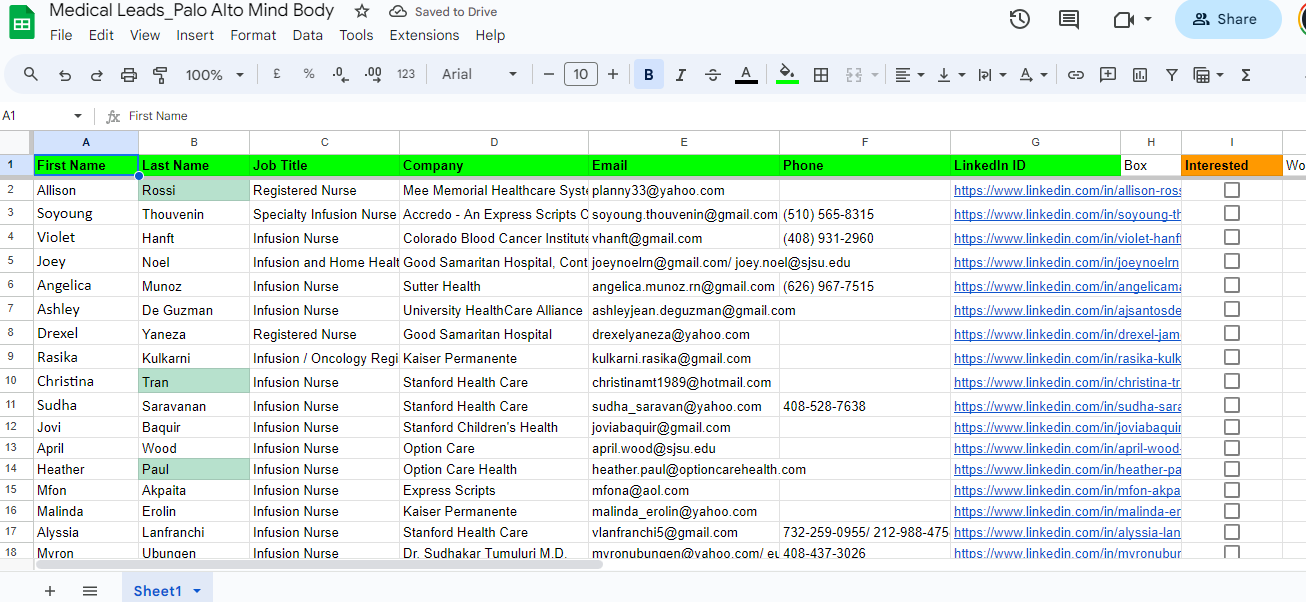Check Interested box for Allison Rossi

click(x=1231, y=190)
